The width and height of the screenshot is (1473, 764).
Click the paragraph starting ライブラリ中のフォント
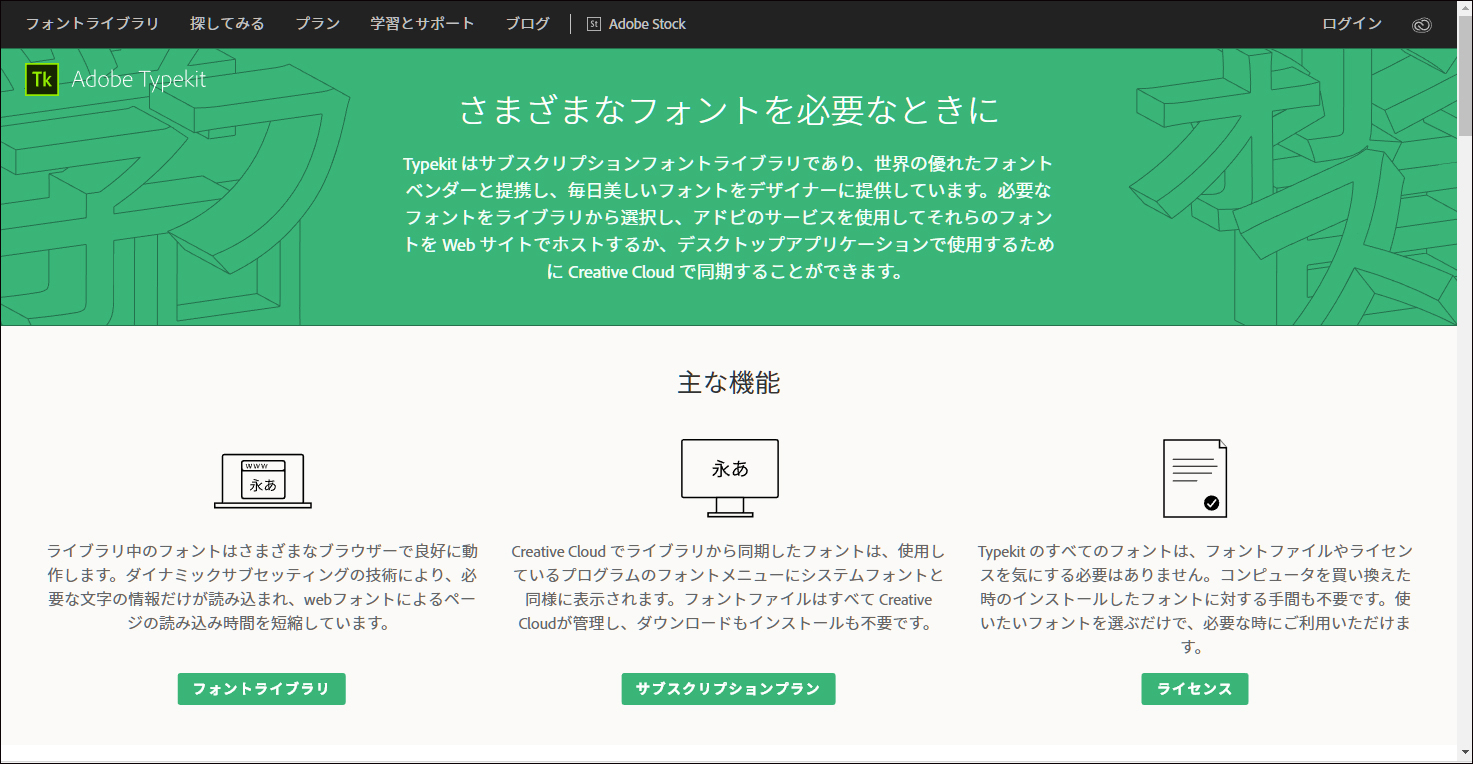(x=262, y=587)
